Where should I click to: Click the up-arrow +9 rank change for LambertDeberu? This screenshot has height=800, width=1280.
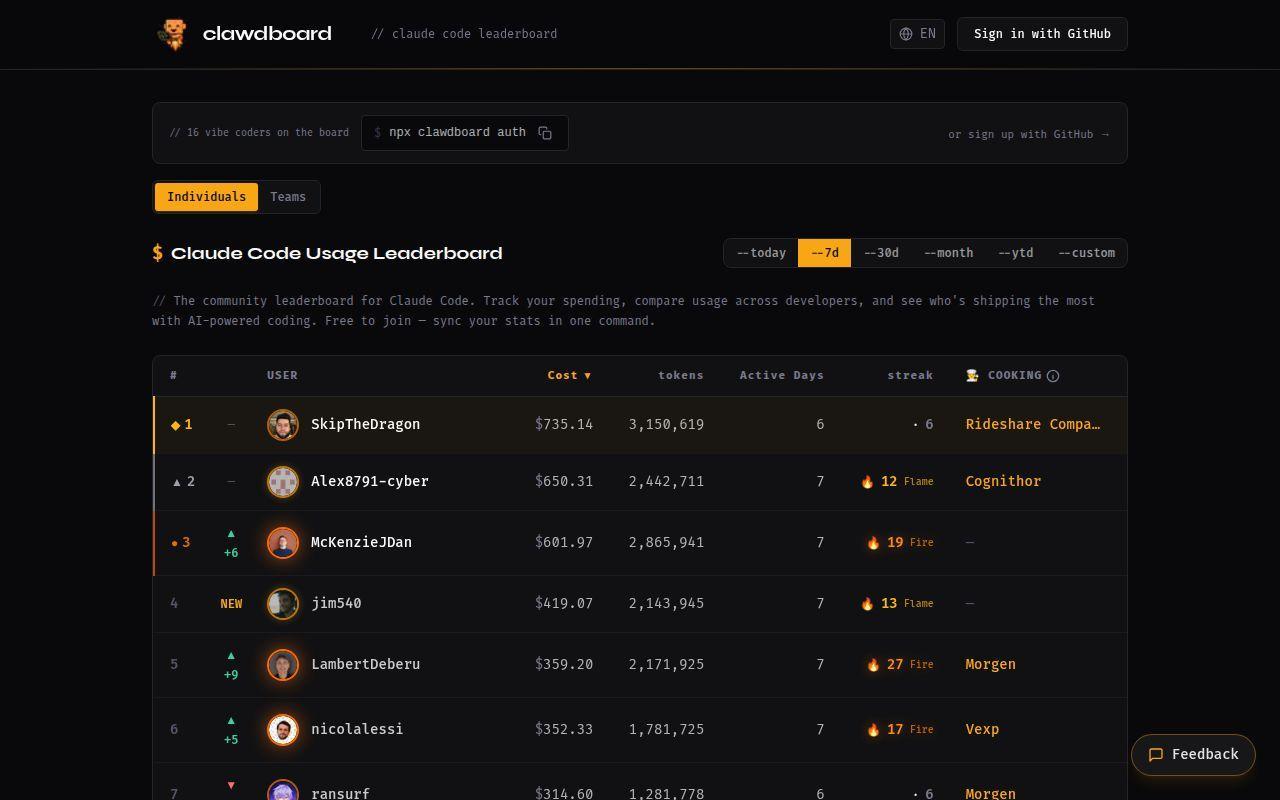click(x=231, y=665)
